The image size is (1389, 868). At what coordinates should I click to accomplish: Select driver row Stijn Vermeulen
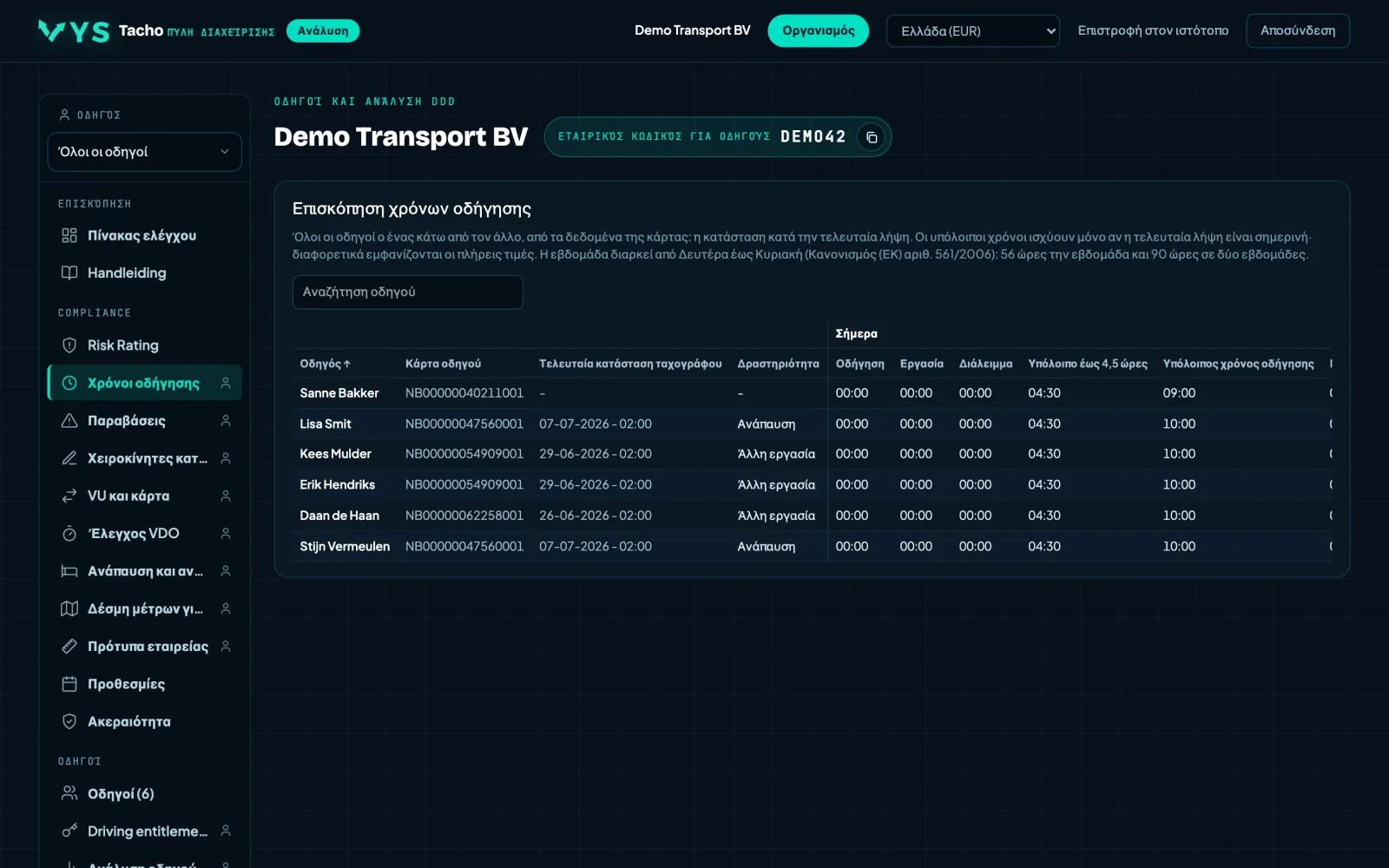coord(811,546)
